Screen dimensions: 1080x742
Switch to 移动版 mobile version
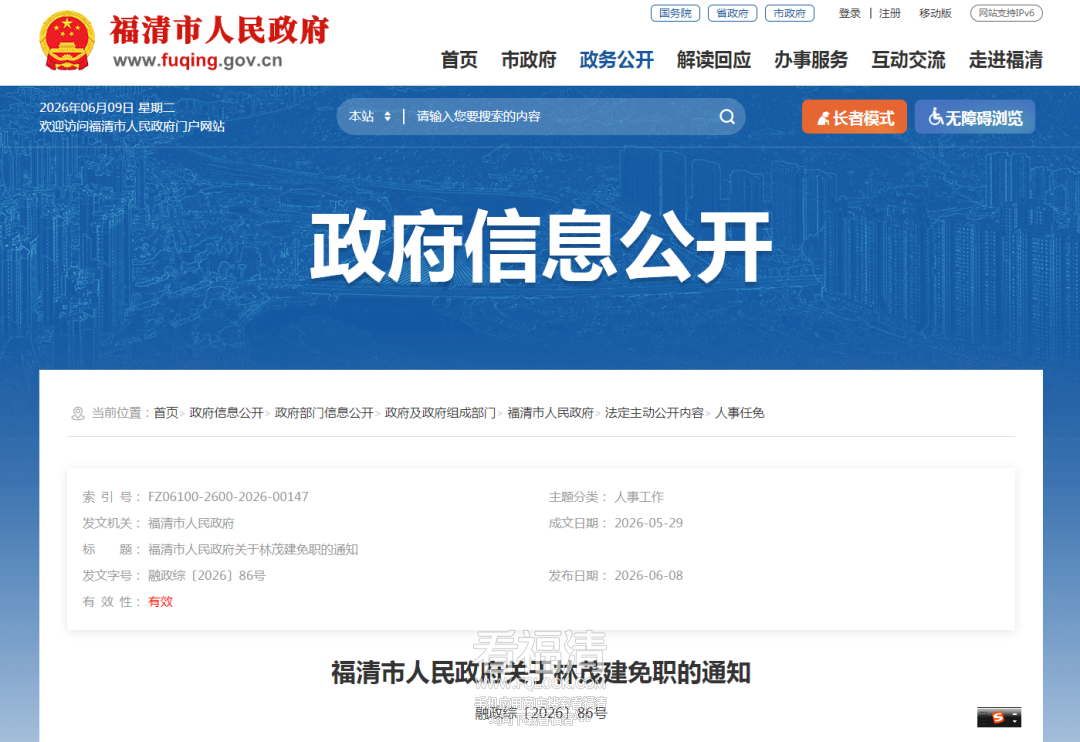pos(935,13)
